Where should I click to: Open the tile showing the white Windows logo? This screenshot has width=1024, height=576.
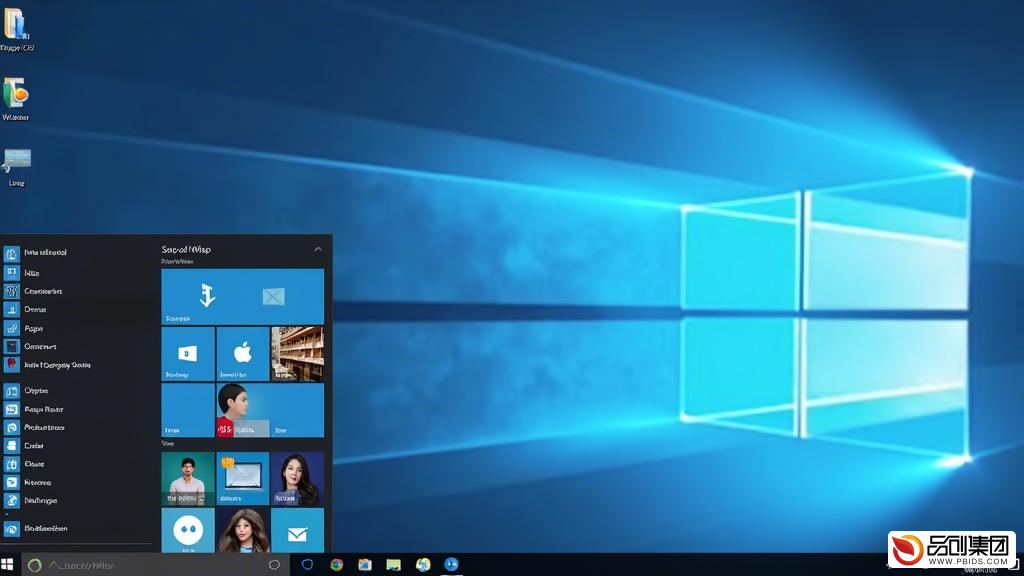[x=187, y=354]
